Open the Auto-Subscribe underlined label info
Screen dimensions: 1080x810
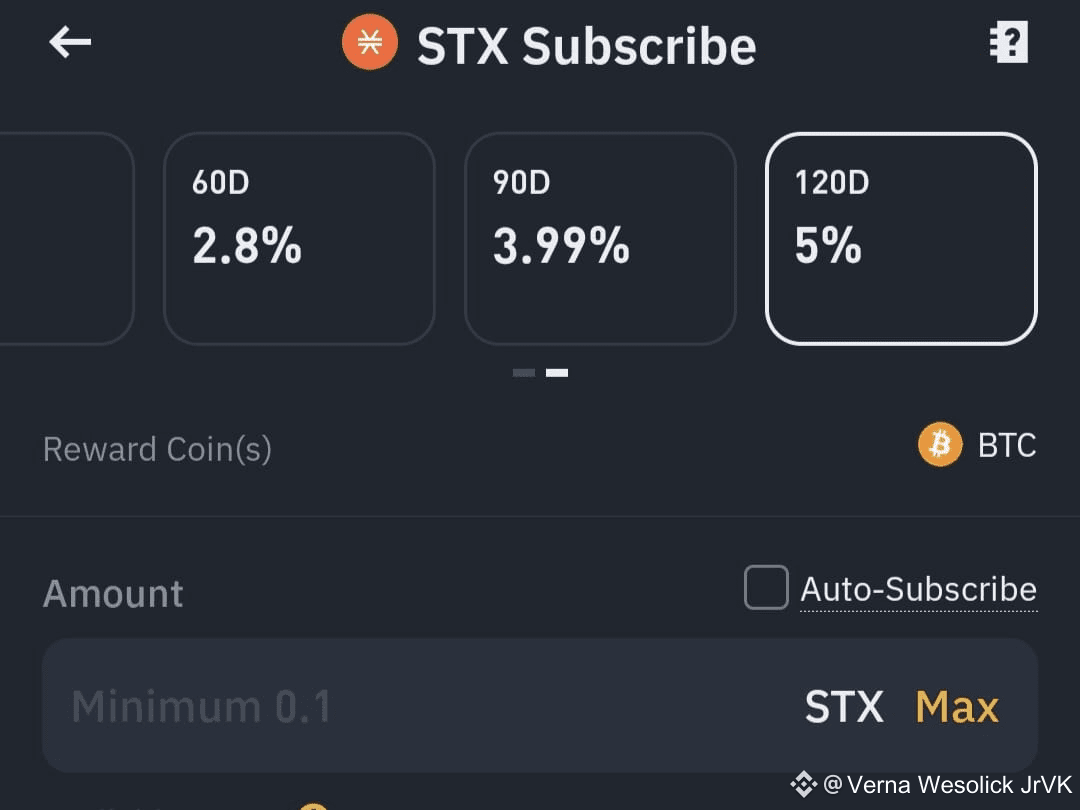point(918,589)
